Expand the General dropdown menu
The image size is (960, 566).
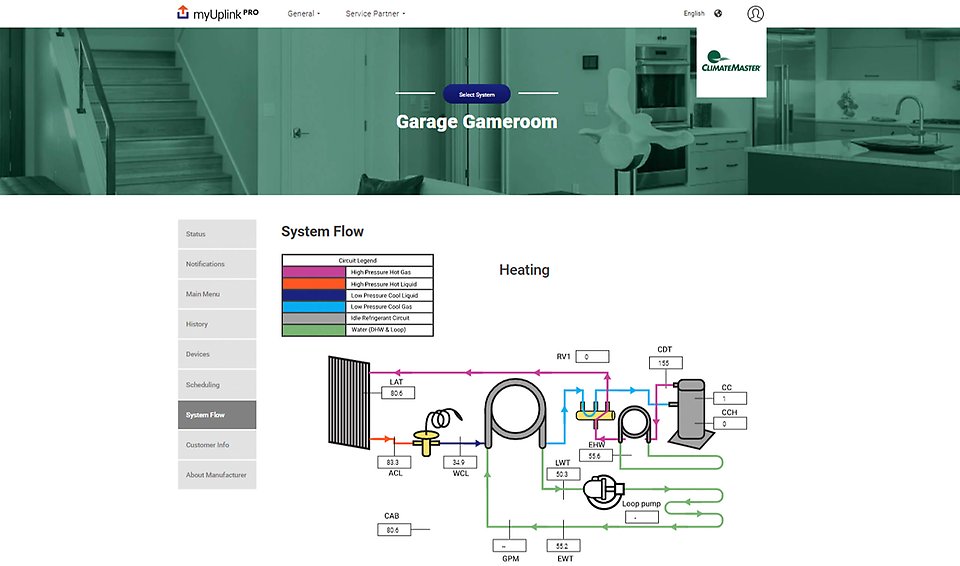pyautogui.click(x=303, y=14)
